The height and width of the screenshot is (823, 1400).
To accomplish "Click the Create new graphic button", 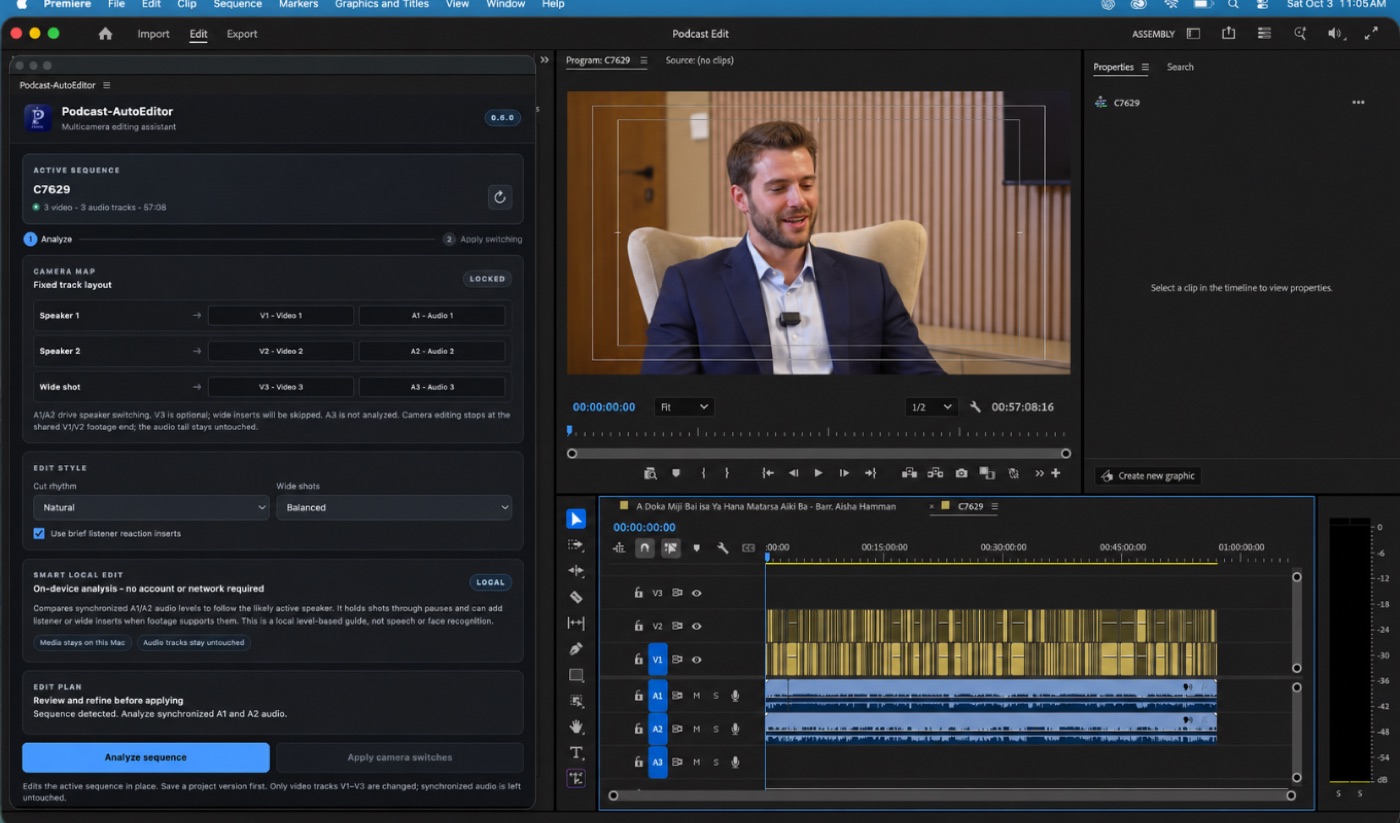I will 1148,476.
